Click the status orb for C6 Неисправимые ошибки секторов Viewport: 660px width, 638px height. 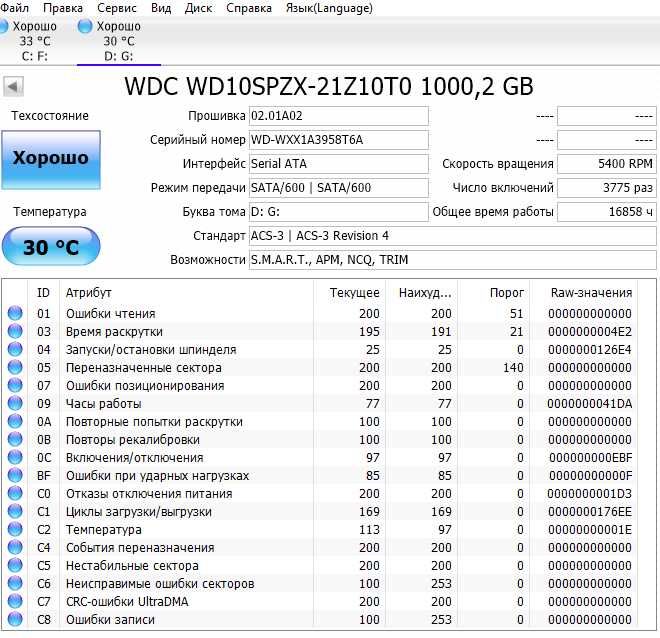click(x=15, y=583)
